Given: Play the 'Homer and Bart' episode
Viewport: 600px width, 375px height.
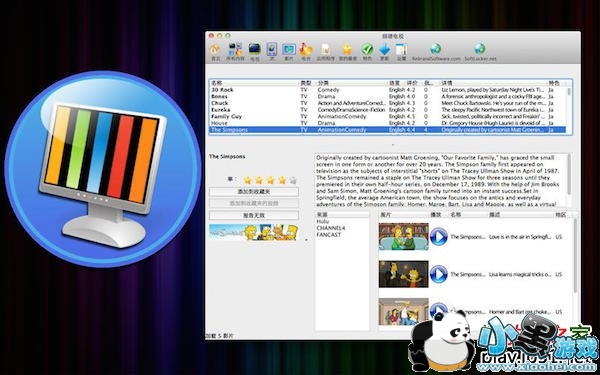Looking at the screenshot, I should (439, 310).
